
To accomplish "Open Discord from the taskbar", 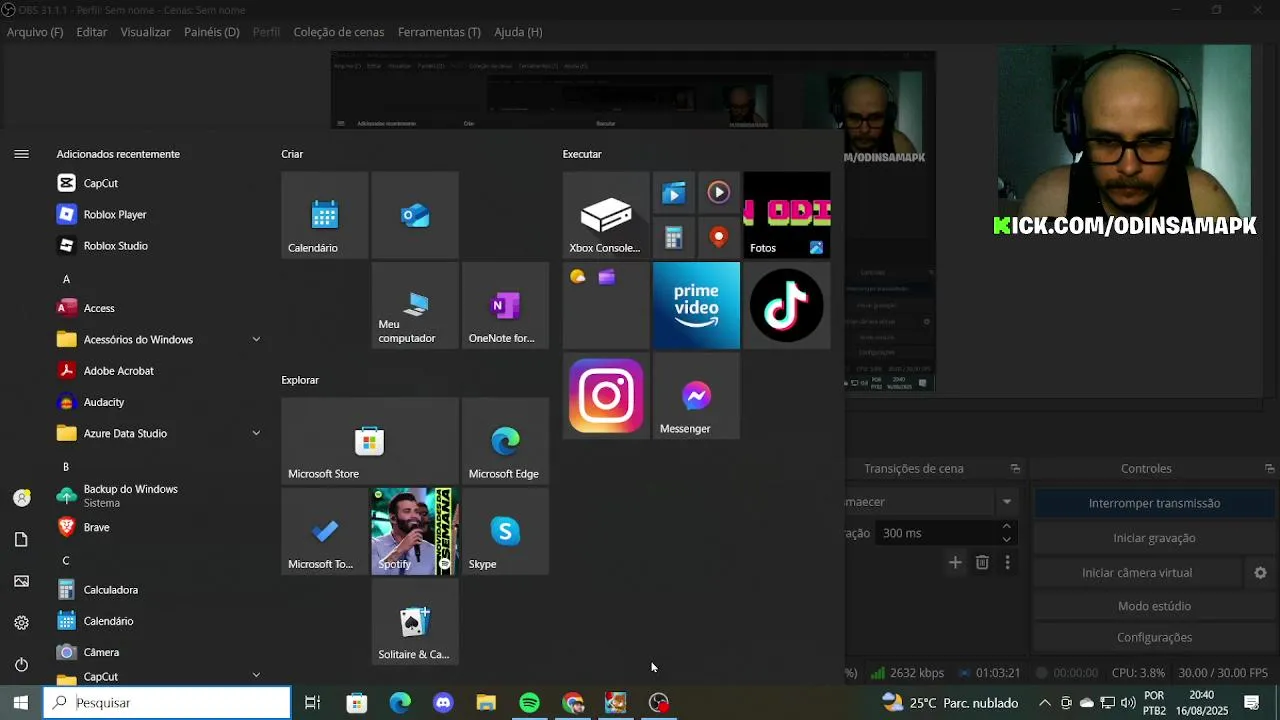I will (443, 703).
